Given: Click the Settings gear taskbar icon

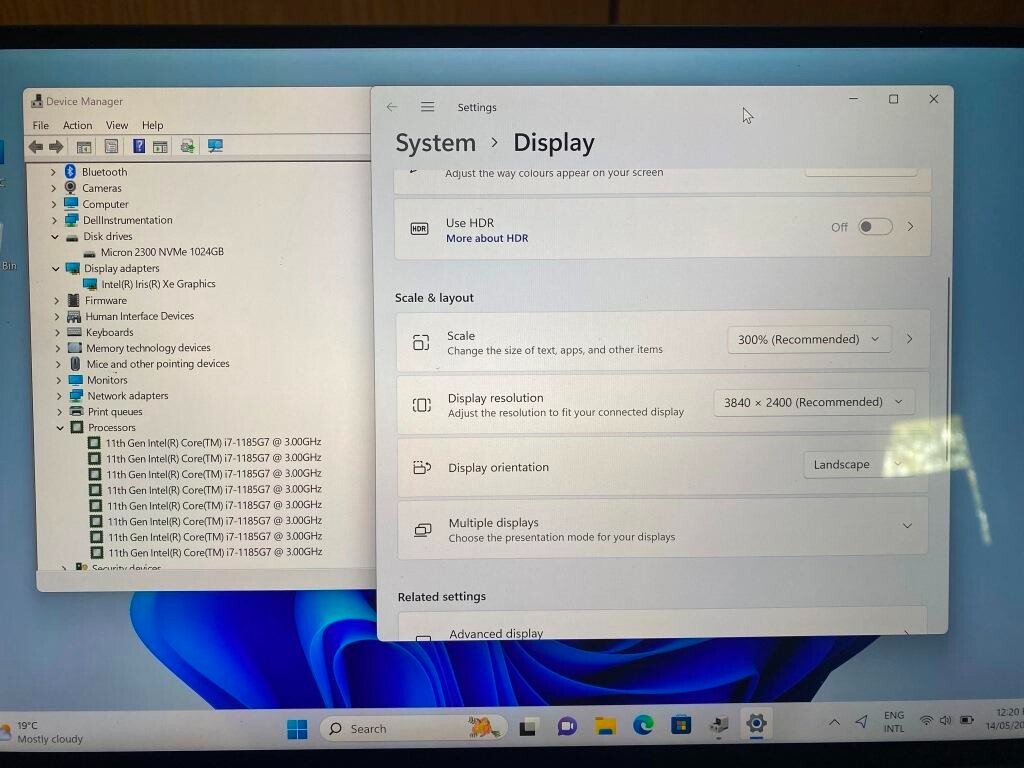Looking at the screenshot, I should (756, 724).
